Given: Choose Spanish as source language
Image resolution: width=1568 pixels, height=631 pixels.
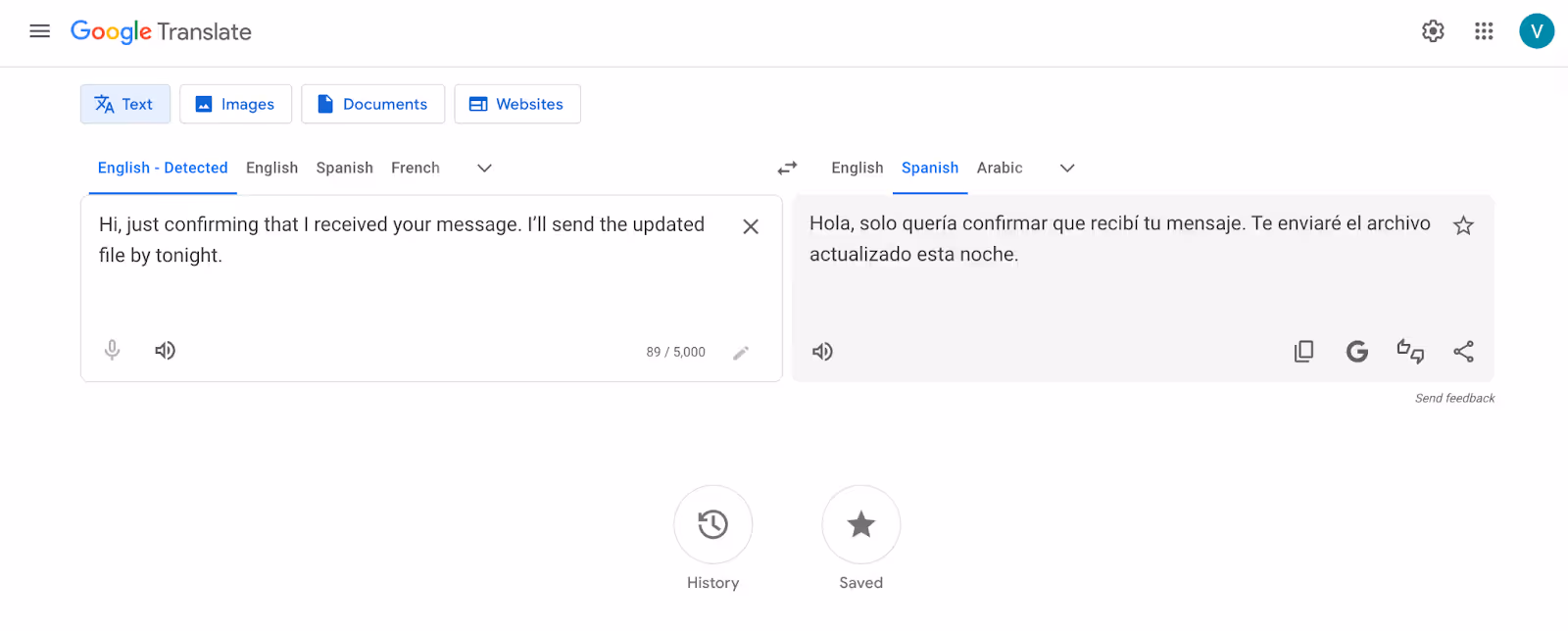Looking at the screenshot, I should click(x=344, y=168).
